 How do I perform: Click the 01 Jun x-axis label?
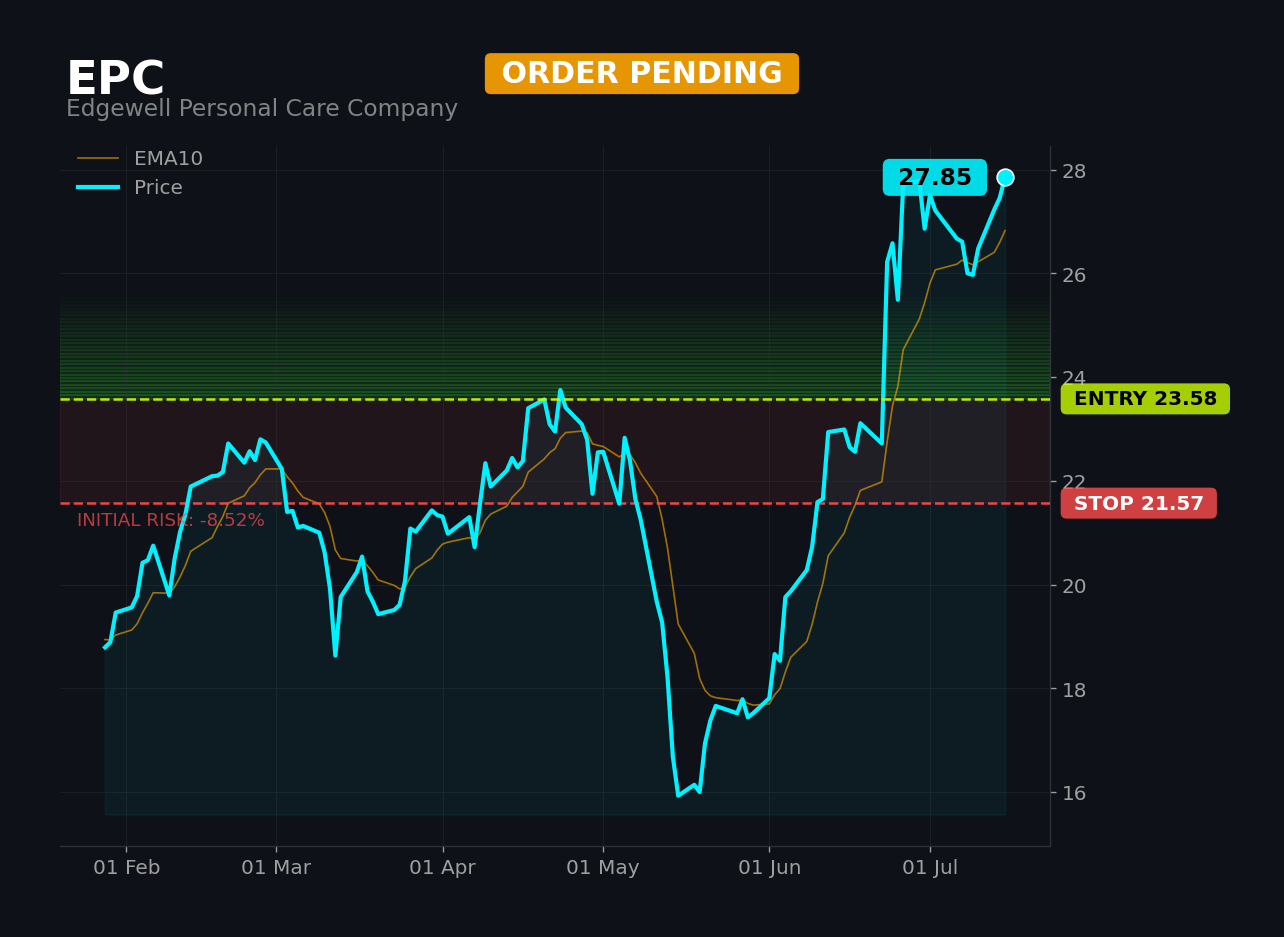(x=769, y=868)
